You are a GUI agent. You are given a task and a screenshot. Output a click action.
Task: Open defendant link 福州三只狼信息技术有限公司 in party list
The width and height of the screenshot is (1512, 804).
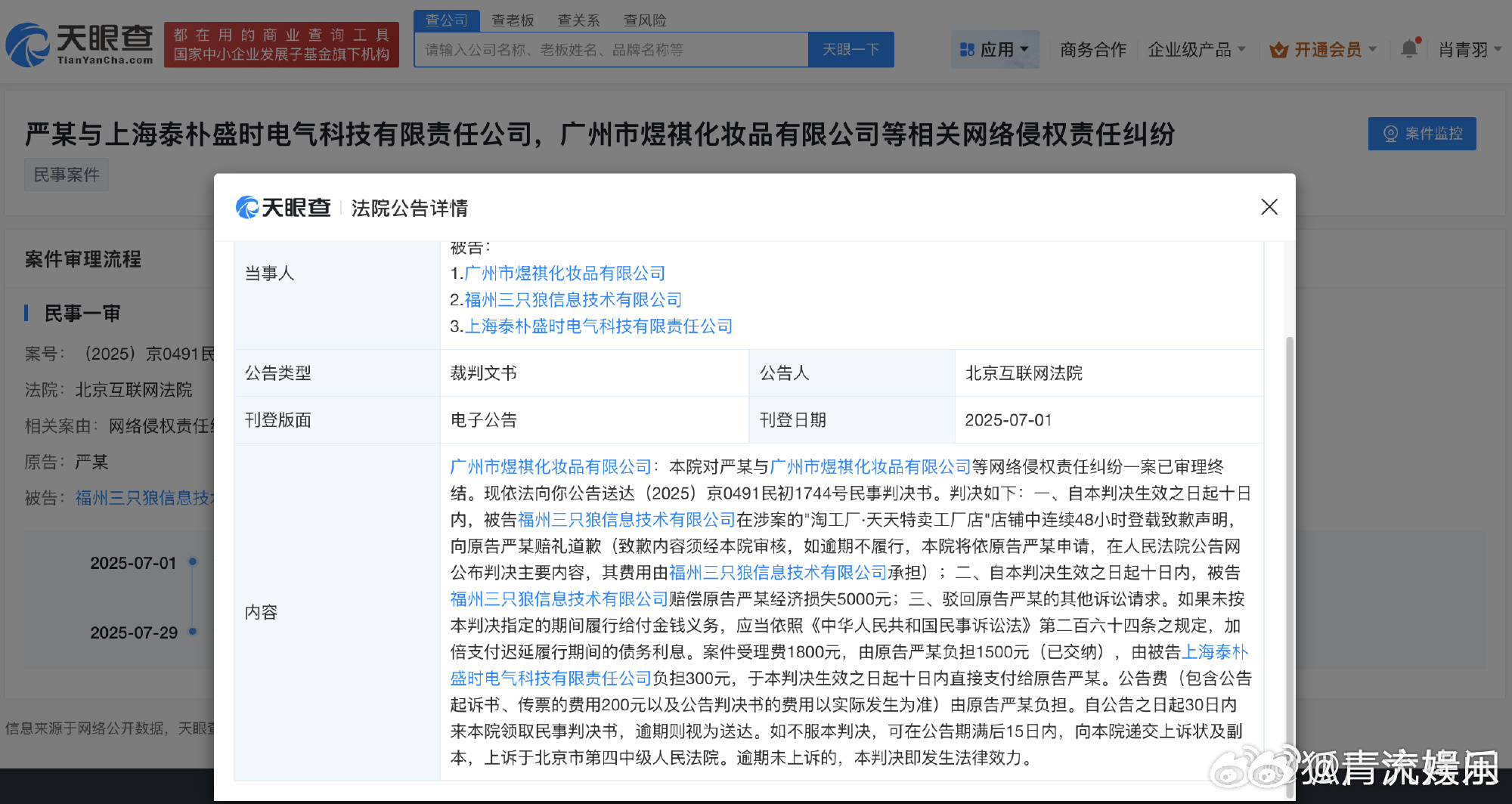(x=573, y=300)
